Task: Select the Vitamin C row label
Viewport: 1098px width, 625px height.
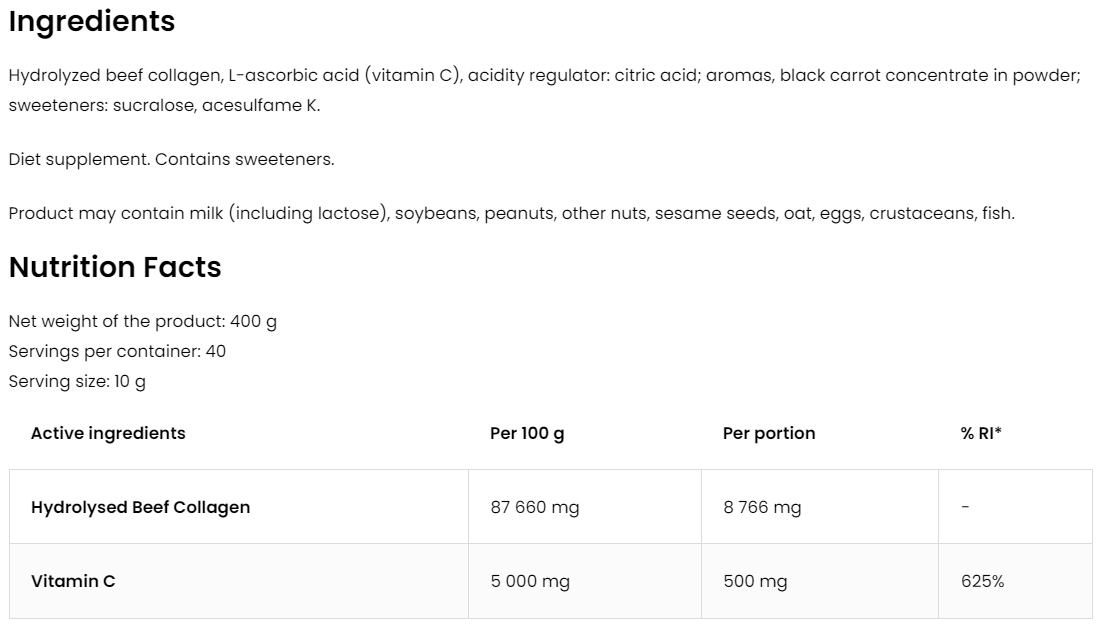Action: tap(73, 581)
